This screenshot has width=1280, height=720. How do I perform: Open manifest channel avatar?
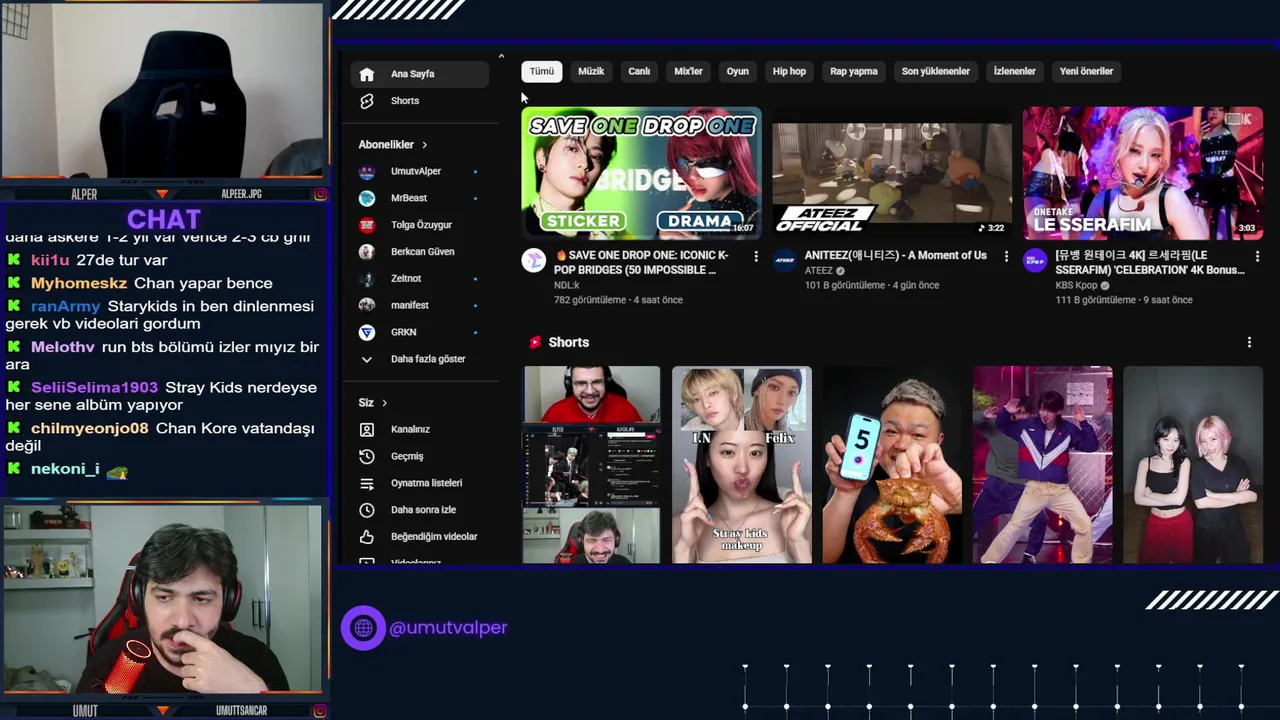click(x=367, y=305)
